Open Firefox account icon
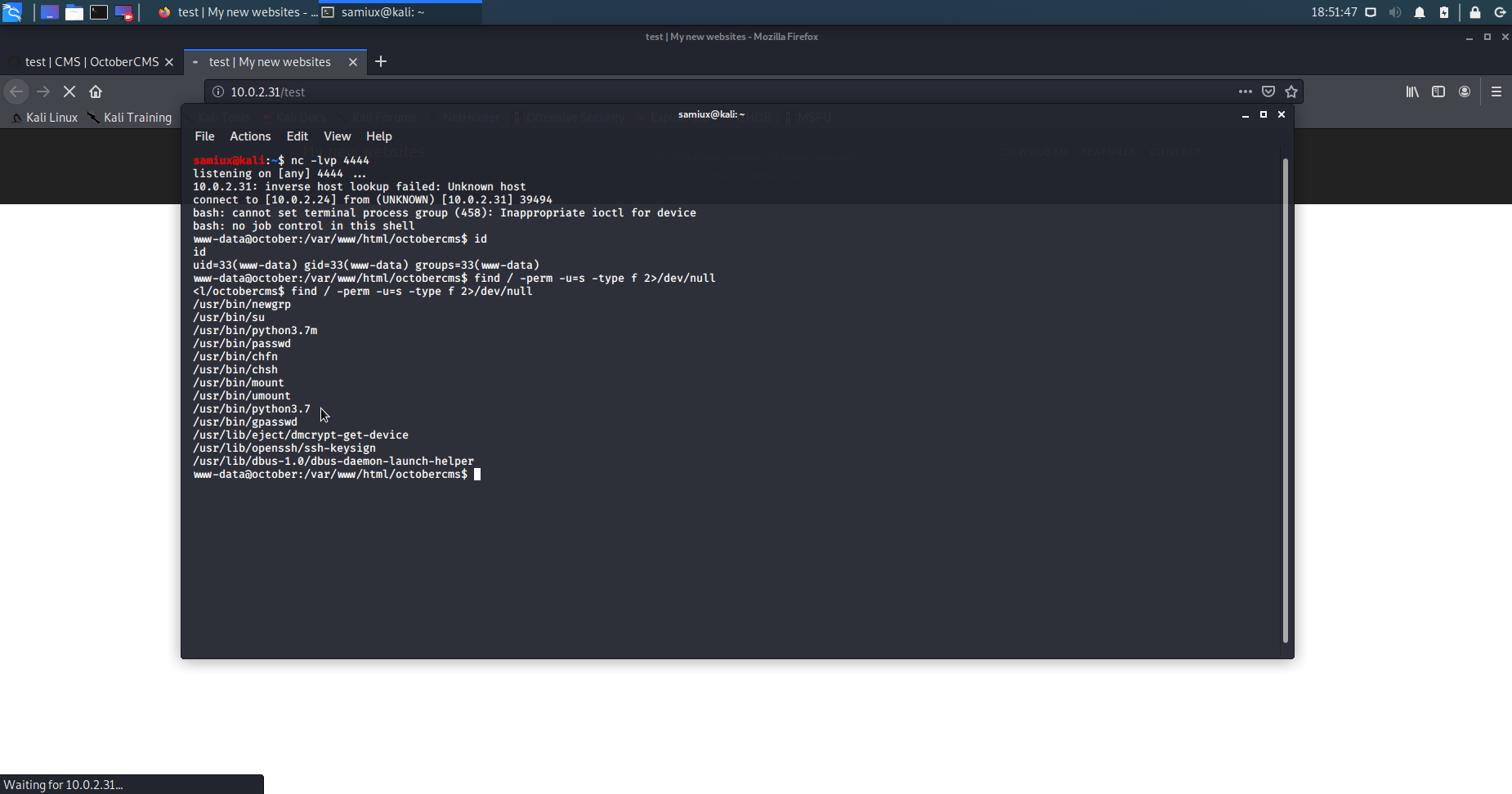The image size is (1512, 794). point(1465,91)
